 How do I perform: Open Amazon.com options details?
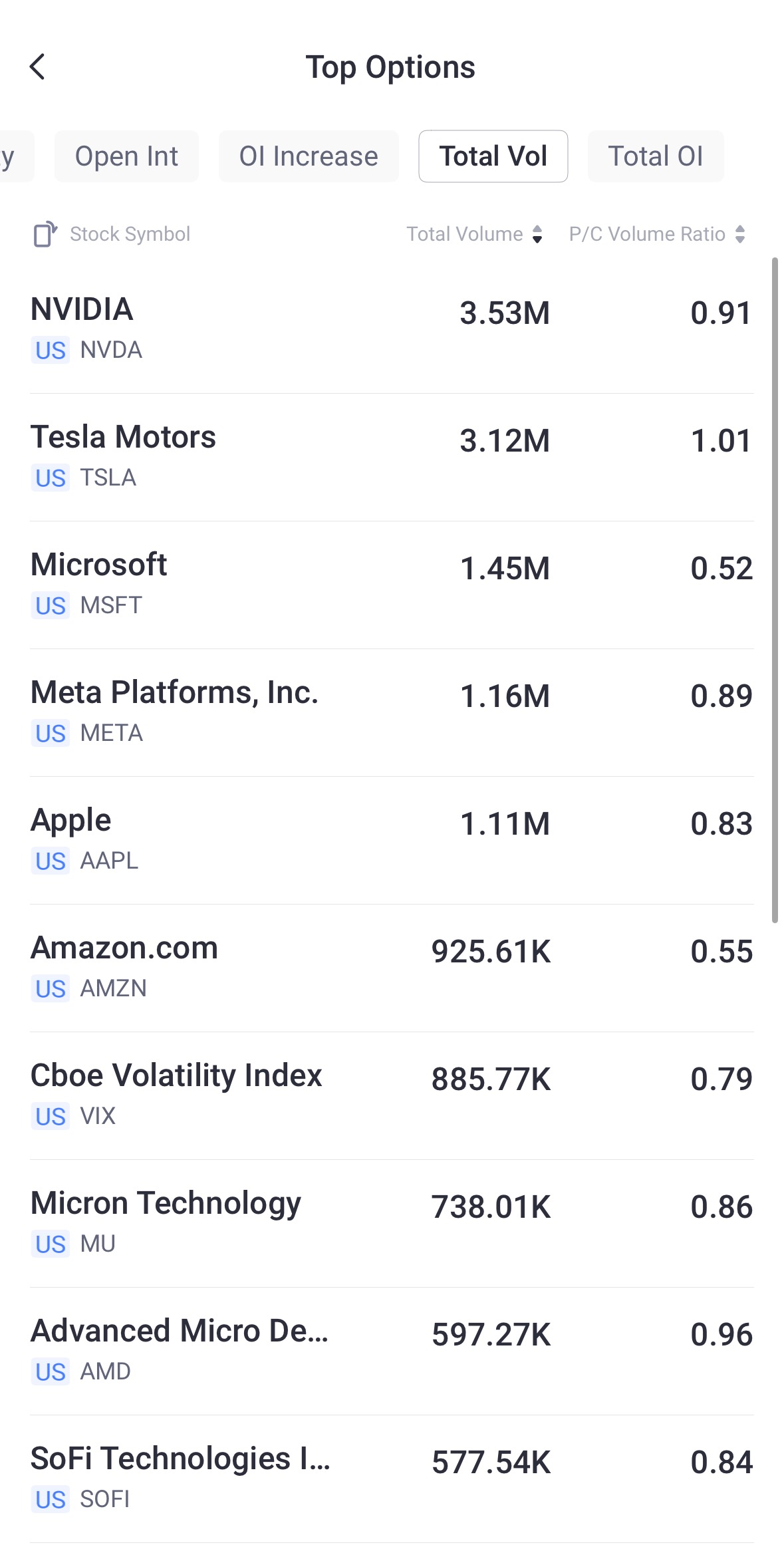[392, 967]
